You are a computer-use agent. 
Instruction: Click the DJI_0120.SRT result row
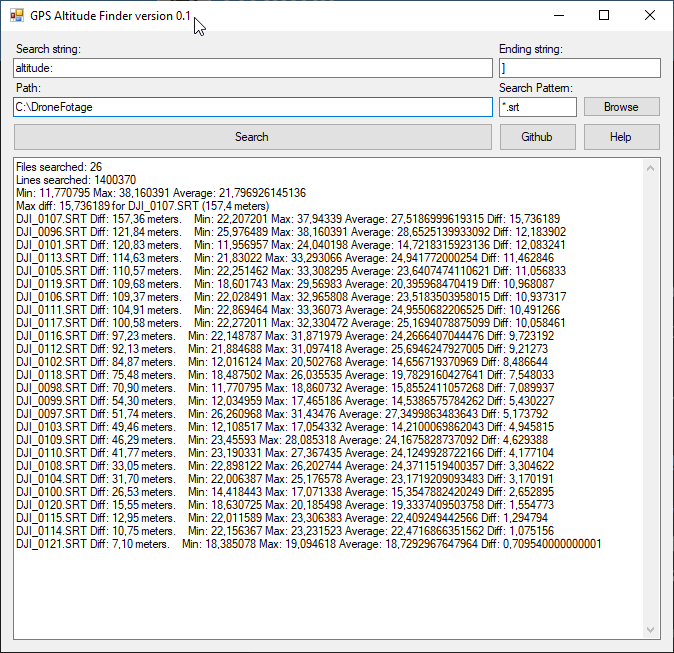pos(285,505)
